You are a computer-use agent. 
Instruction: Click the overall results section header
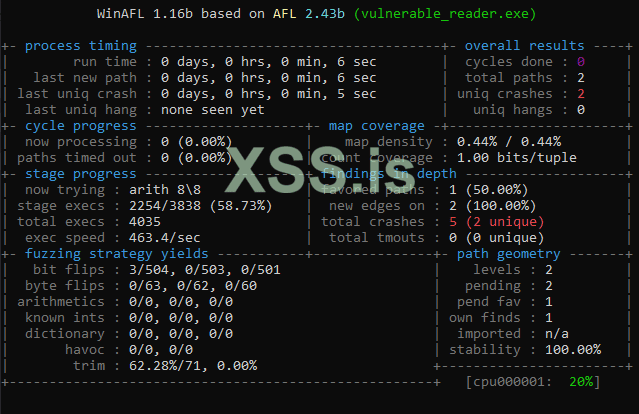coord(524,46)
